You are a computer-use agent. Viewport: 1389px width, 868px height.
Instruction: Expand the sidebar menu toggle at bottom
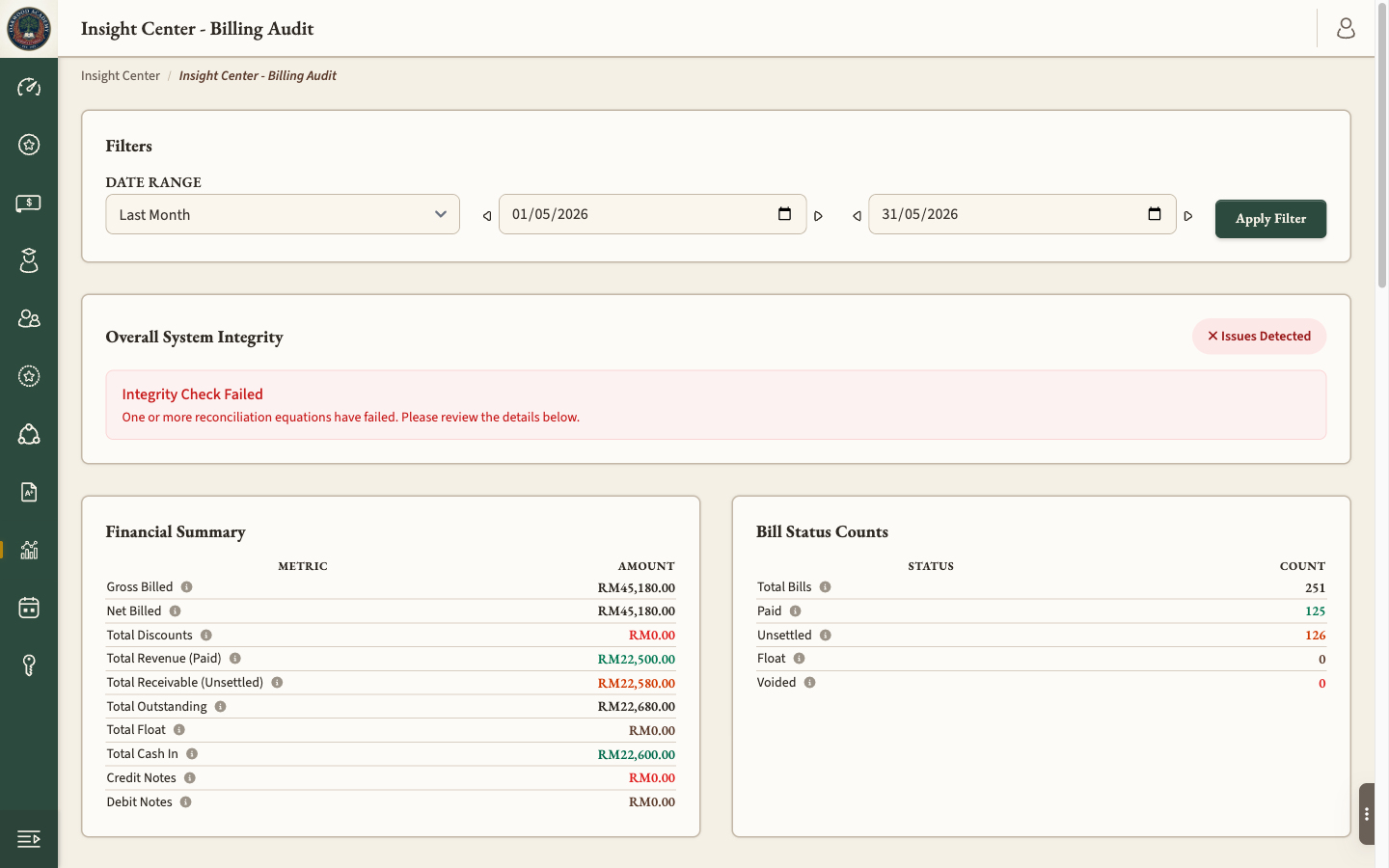(29, 839)
